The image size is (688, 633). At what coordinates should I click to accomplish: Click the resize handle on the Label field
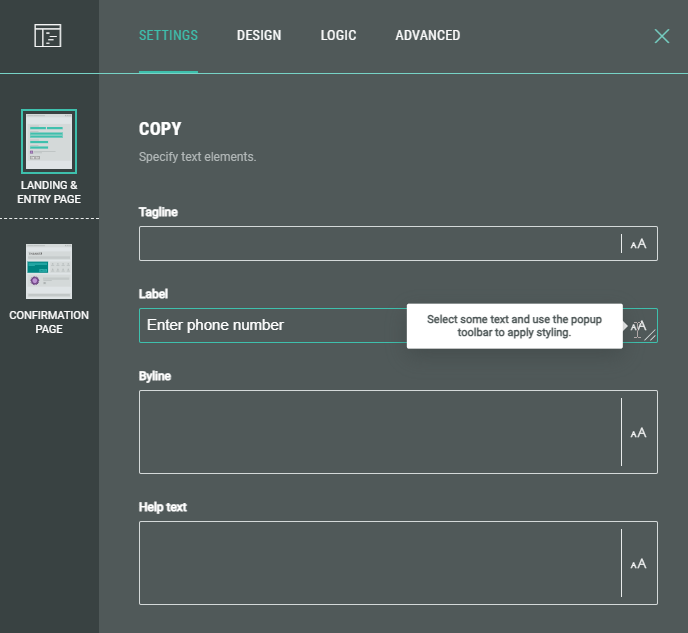[651, 336]
